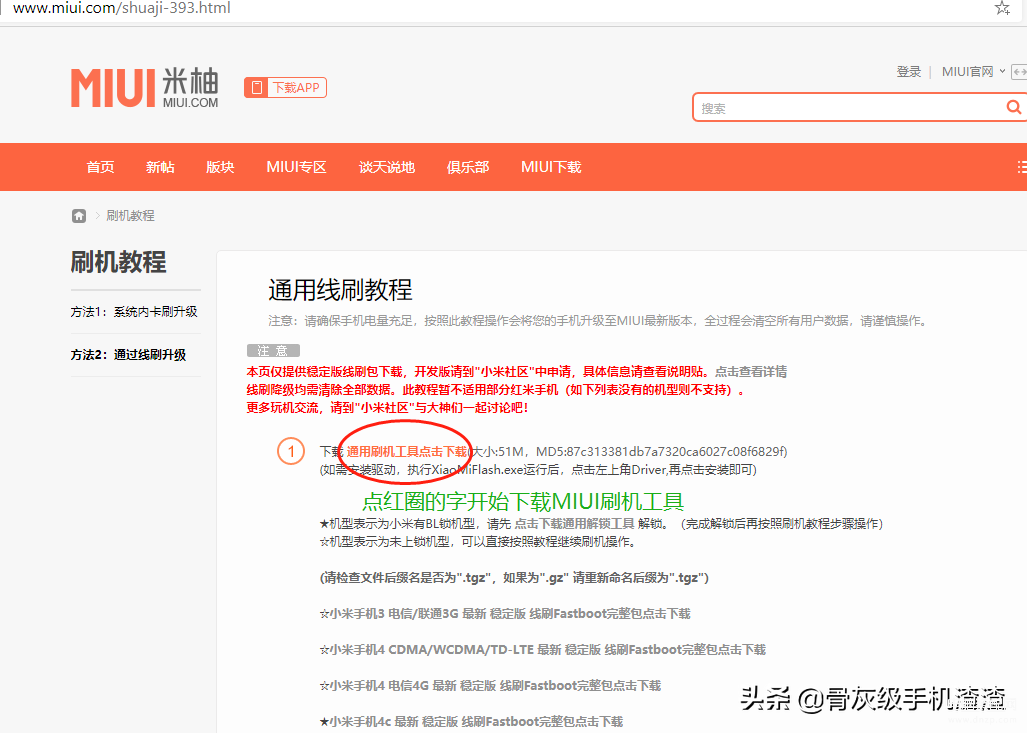Viewport: 1027px width, 733px height.
Task: Download 小米手机3 电信/联通3G Fastboot package
Action: [505, 614]
